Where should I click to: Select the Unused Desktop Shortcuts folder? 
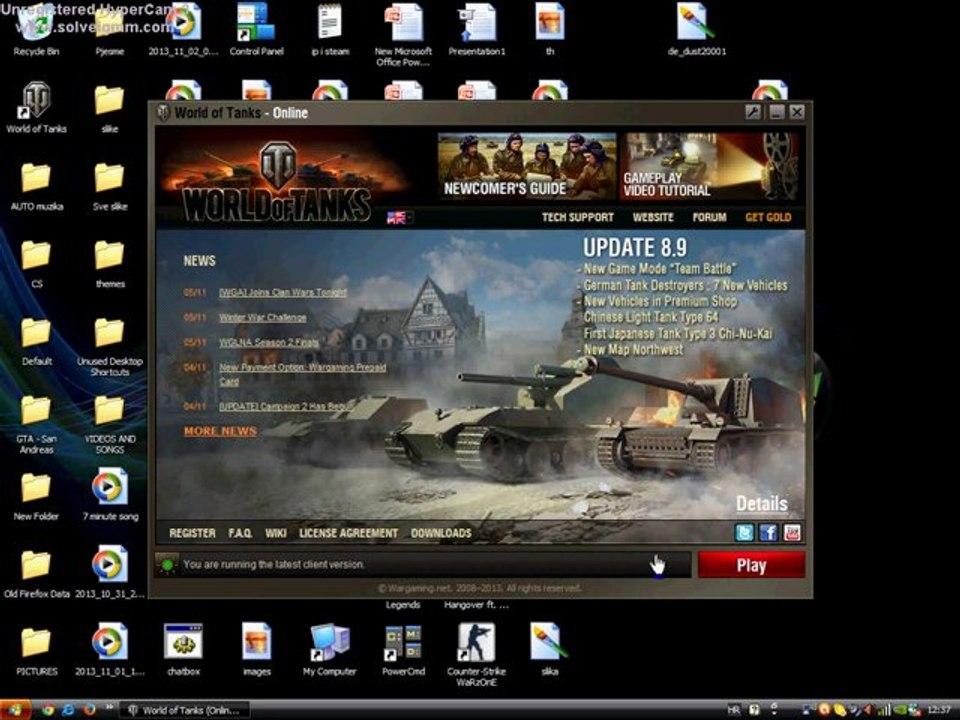coord(110,347)
